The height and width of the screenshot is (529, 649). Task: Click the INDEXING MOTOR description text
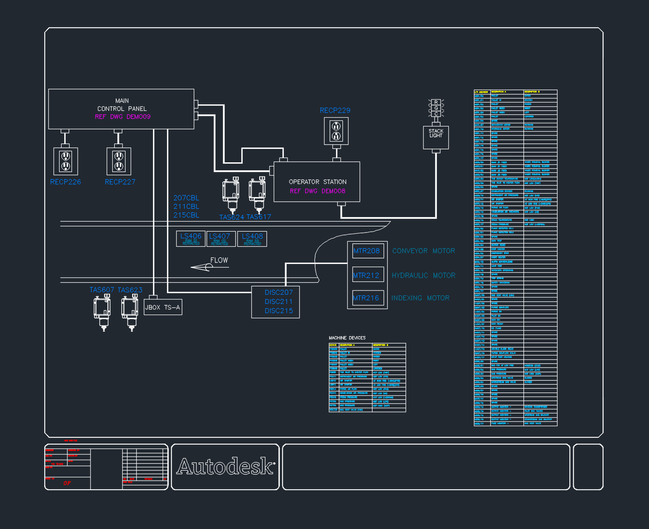[x=421, y=298]
